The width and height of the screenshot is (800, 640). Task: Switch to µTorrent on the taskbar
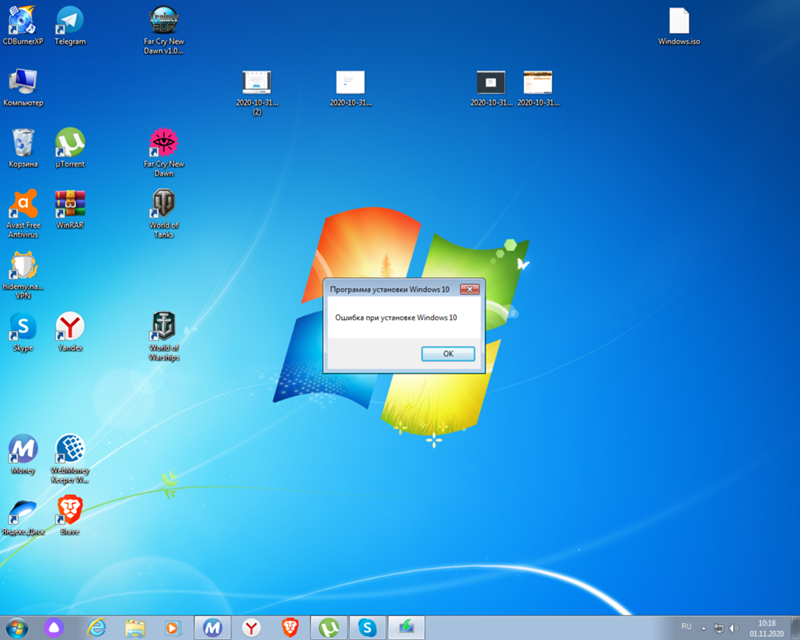(x=329, y=628)
